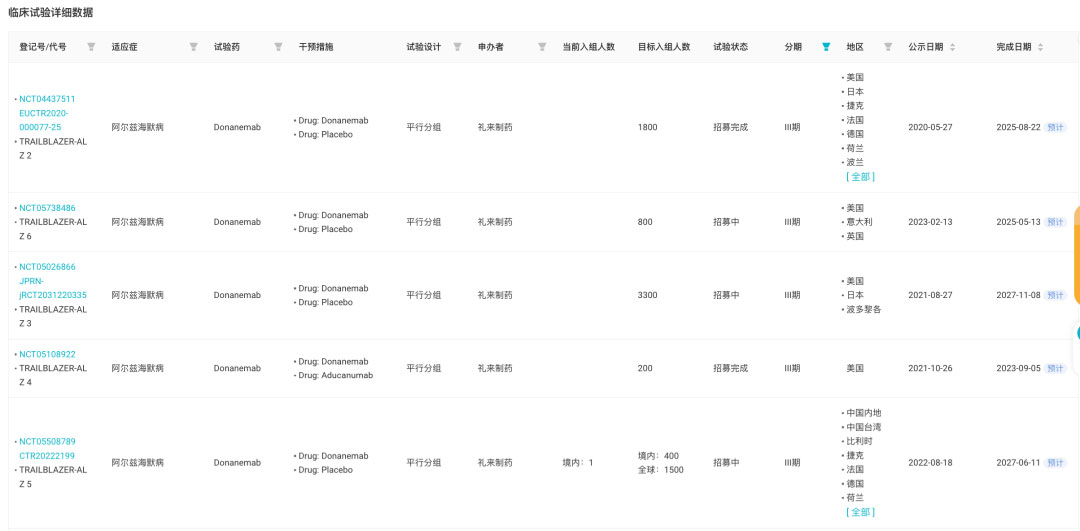Open 试验设计 column filter

point(457,47)
